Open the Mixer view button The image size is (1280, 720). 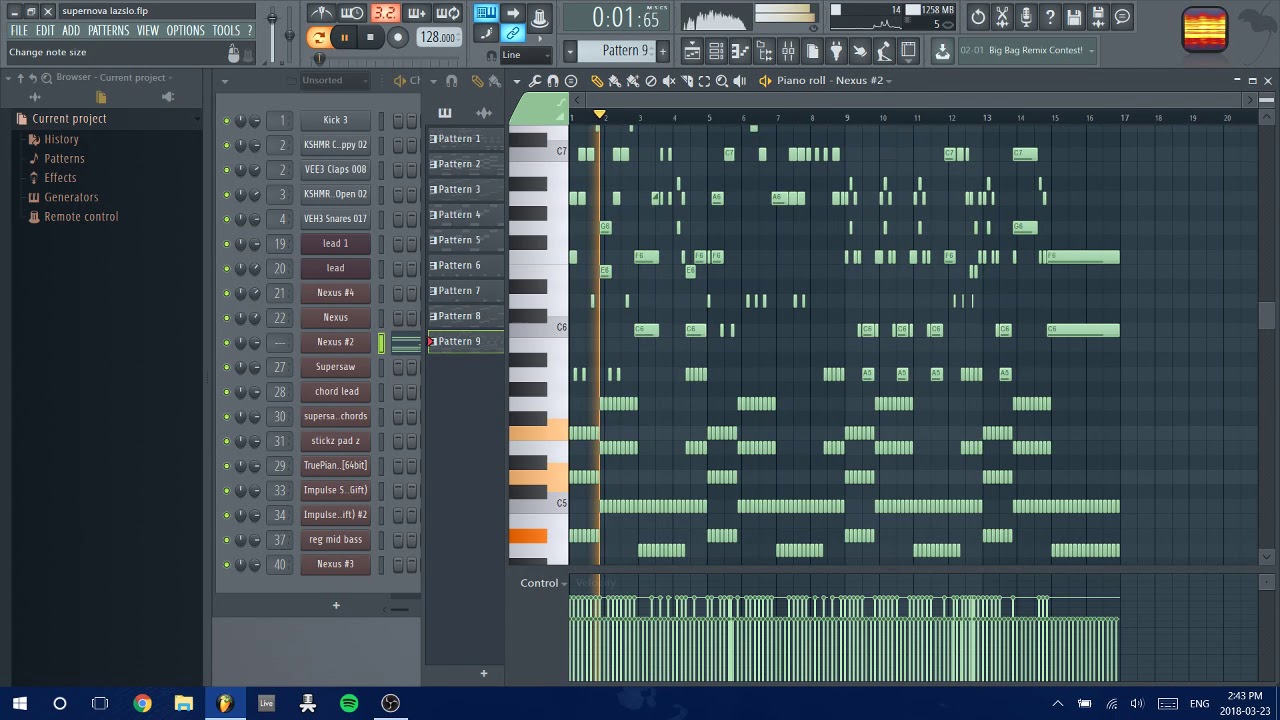click(x=788, y=50)
